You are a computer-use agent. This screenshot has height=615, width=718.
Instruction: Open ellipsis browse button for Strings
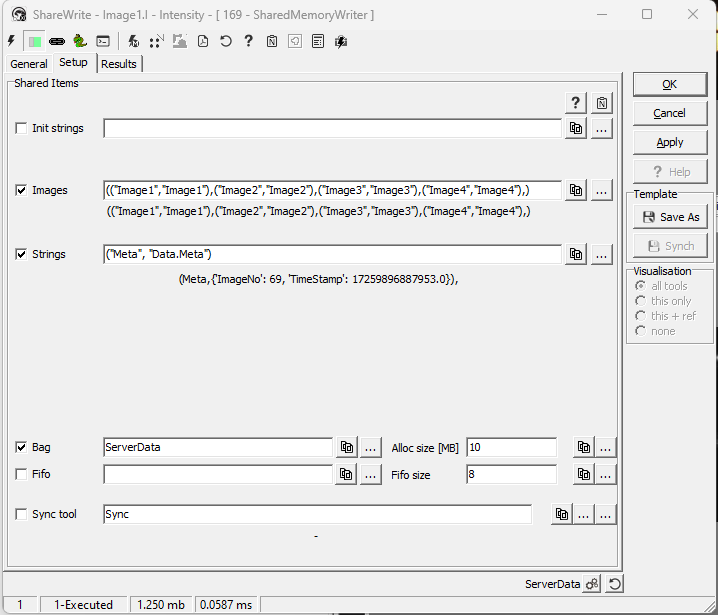point(602,254)
